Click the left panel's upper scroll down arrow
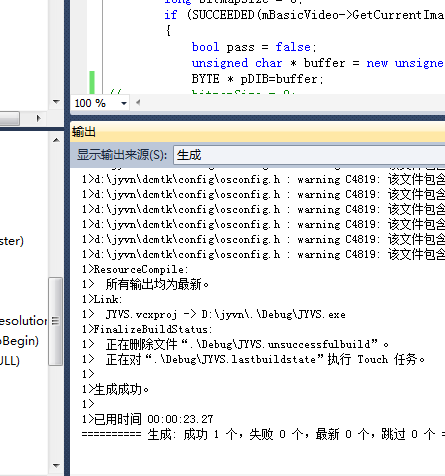Image resolution: width=445 pixels, height=476 pixels. (x=56, y=102)
